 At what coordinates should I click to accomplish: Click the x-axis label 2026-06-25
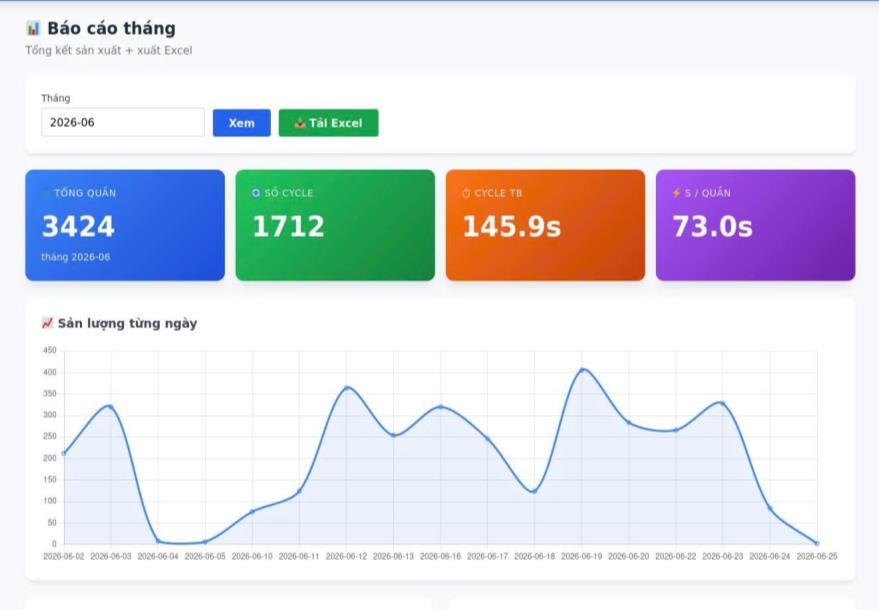pyautogui.click(x=817, y=556)
